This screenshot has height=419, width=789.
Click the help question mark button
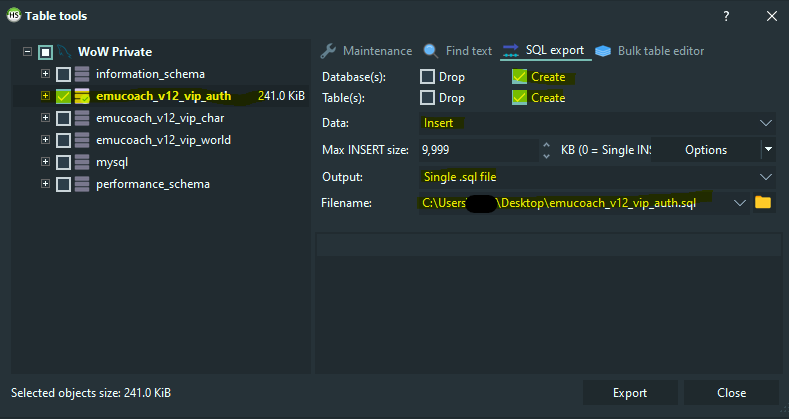click(725, 16)
